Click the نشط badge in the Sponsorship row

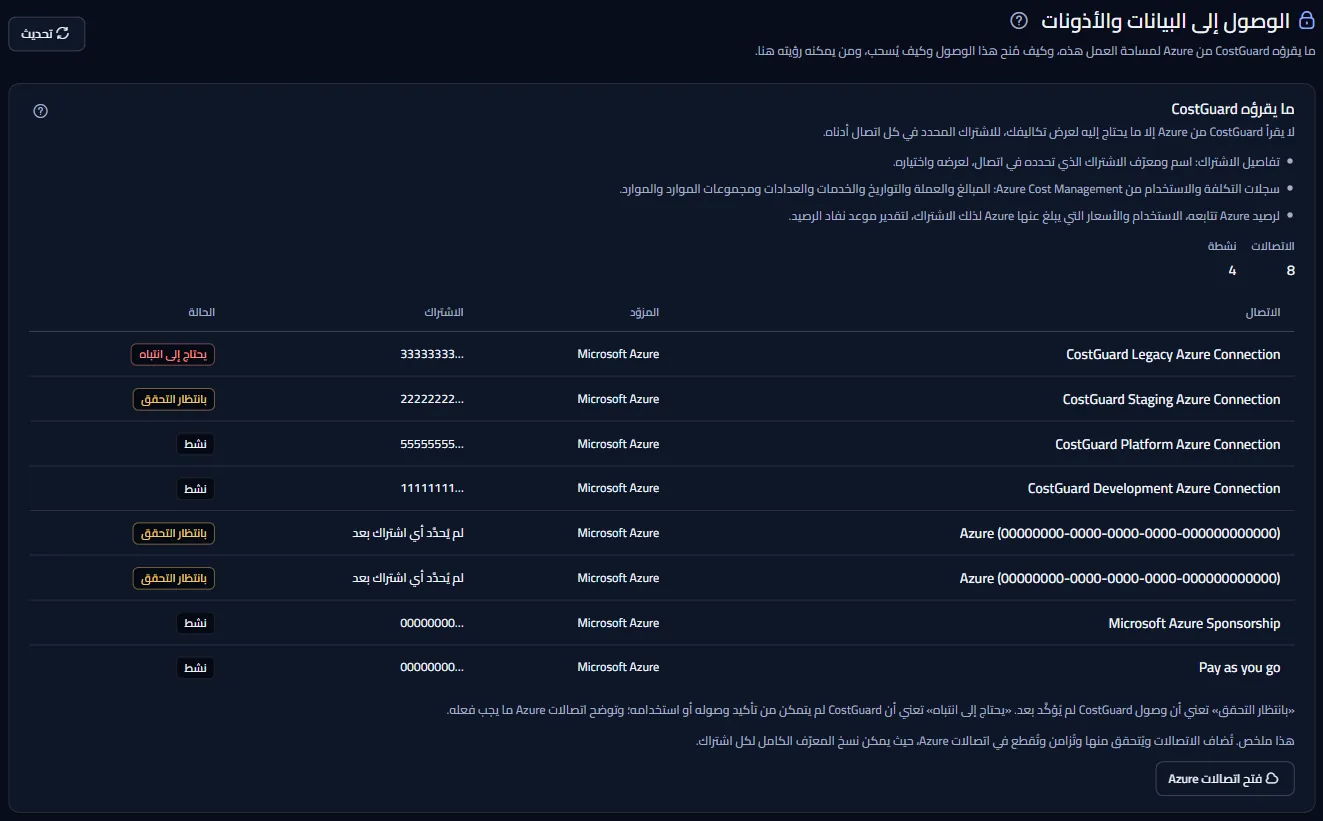click(196, 623)
